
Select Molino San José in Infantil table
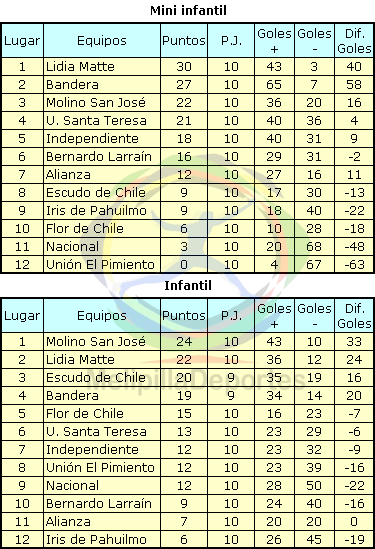96,341
